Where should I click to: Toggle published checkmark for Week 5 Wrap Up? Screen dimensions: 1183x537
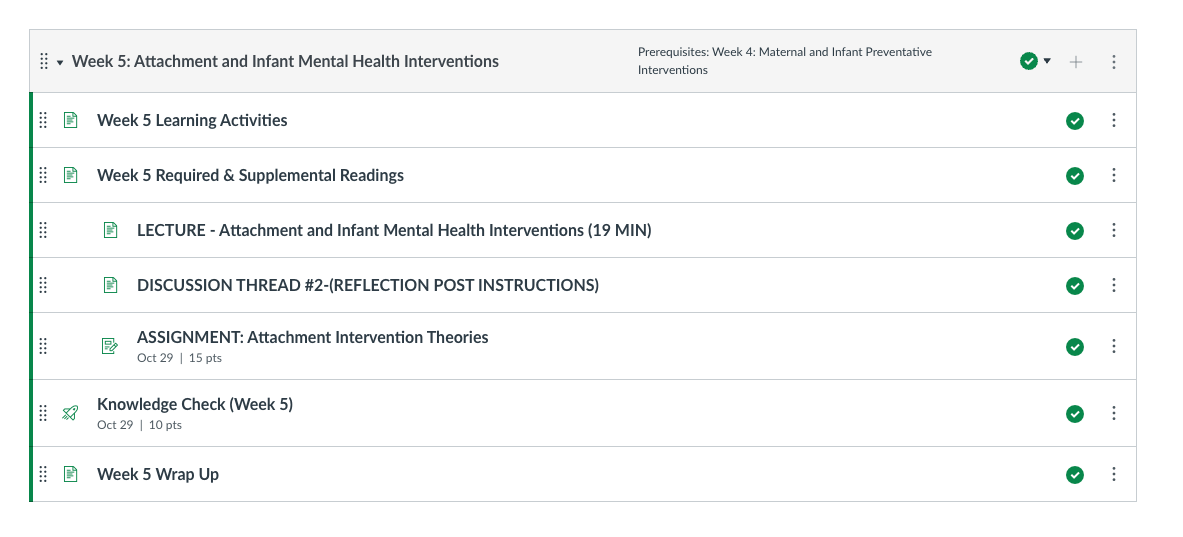pos(1075,474)
